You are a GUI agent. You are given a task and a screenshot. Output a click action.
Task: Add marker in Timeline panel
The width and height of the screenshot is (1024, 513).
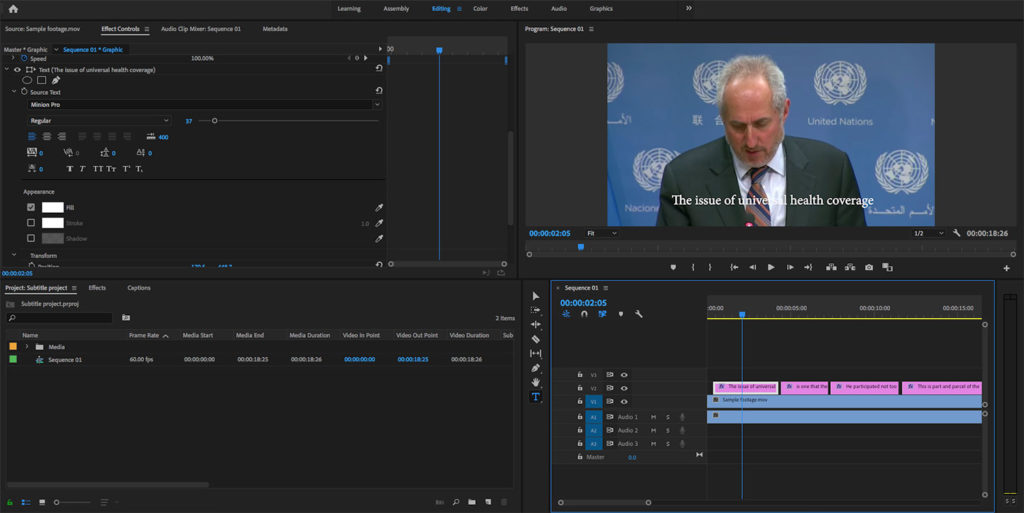point(620,314)
